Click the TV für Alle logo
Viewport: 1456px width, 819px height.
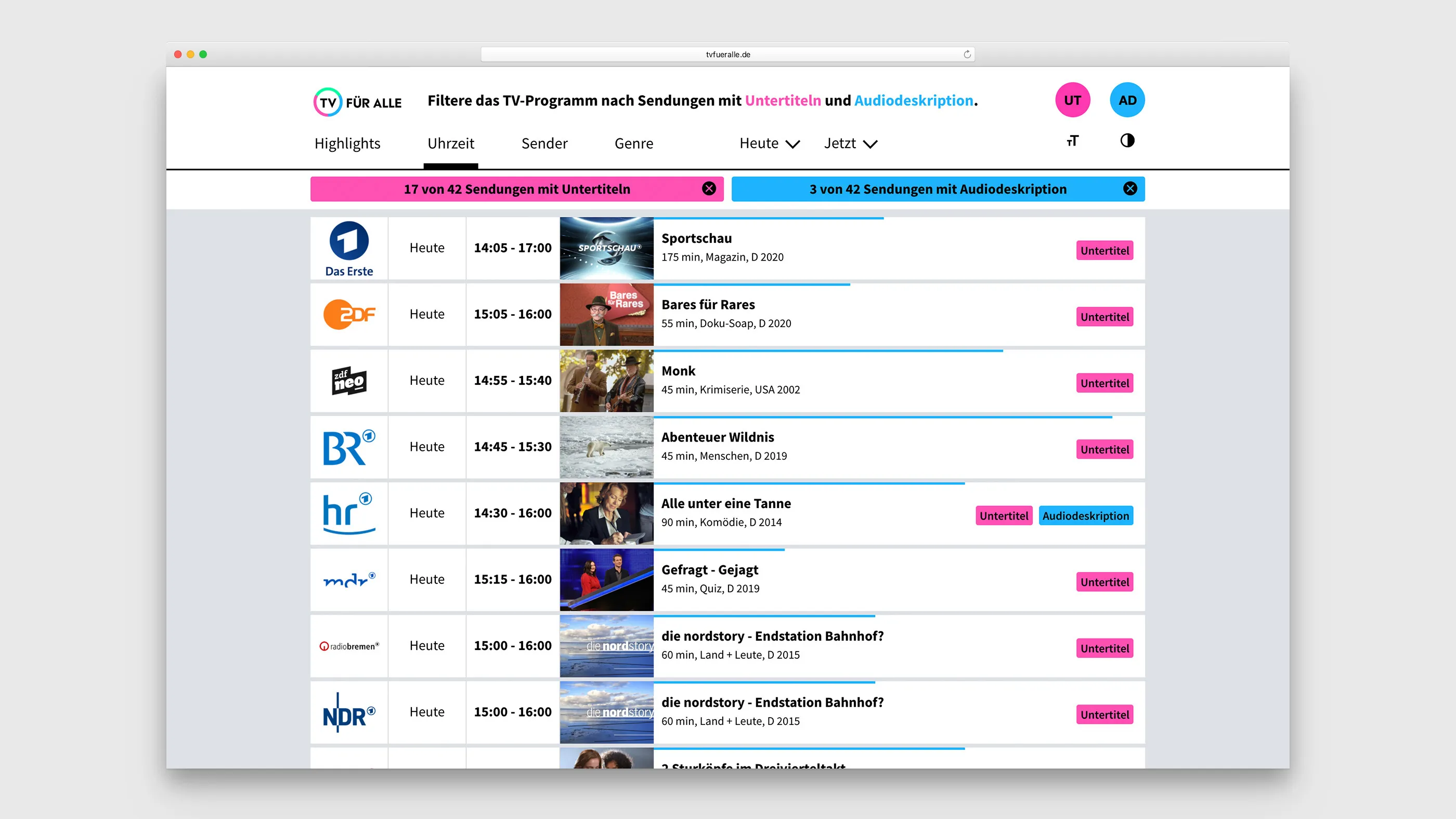point(358,102)
